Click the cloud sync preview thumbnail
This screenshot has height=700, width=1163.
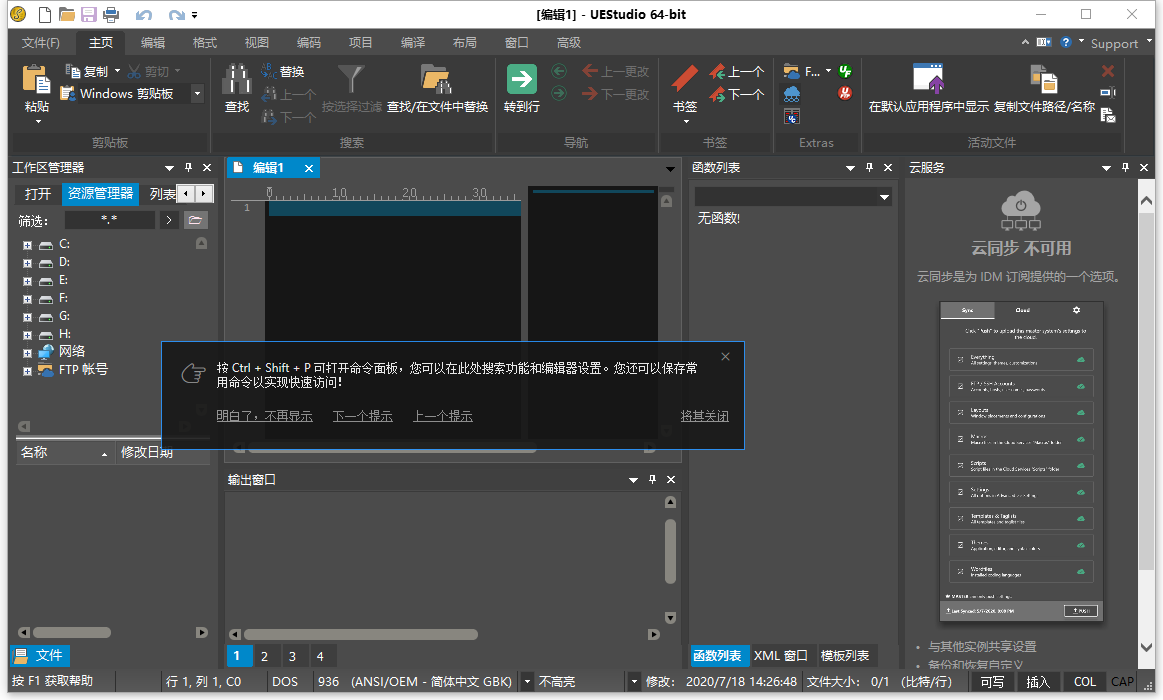1021,461
